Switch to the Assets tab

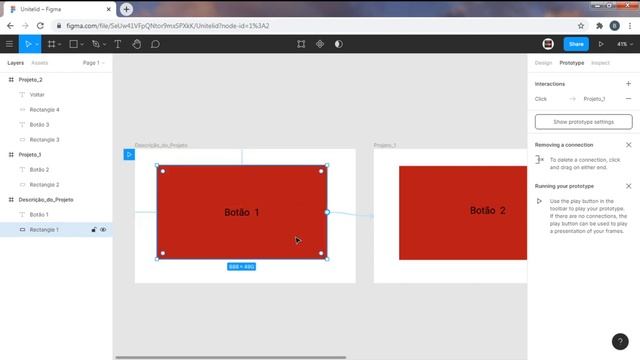pos(40,63)
